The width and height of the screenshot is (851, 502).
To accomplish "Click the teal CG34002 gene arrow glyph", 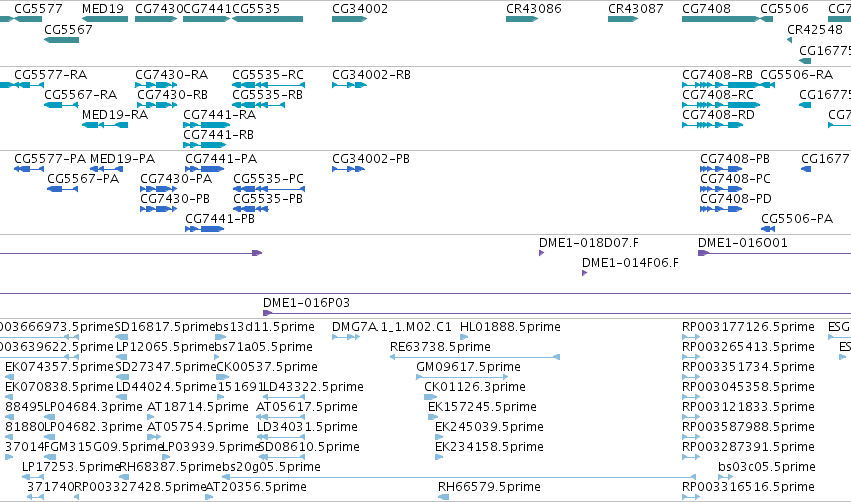I will [350, 19].
